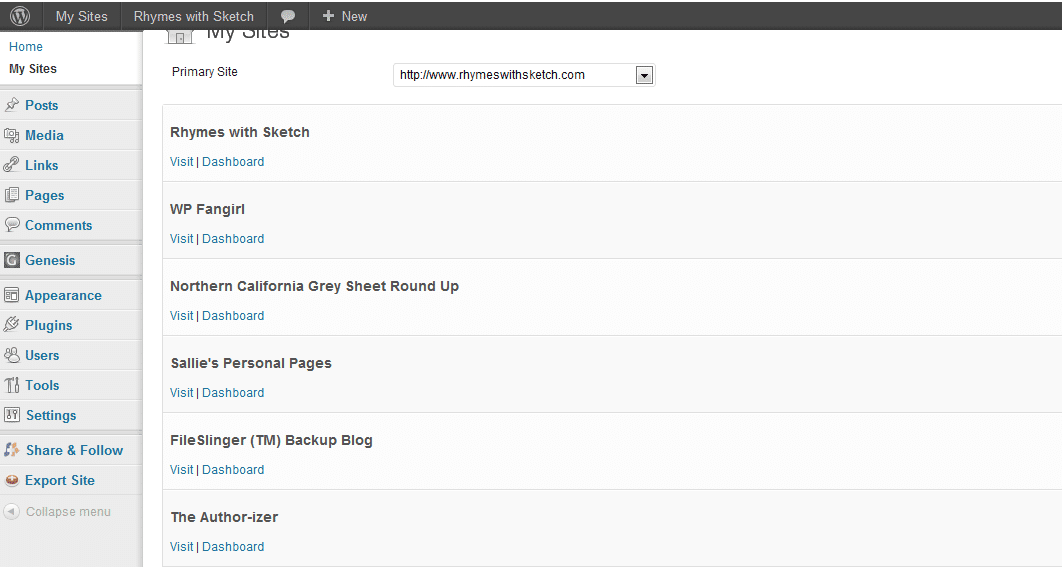The height and width of the screenshot is (567, 1062).
Task: Open the Primary Site dropdown arrow
Action: click(x=644, y=75)
